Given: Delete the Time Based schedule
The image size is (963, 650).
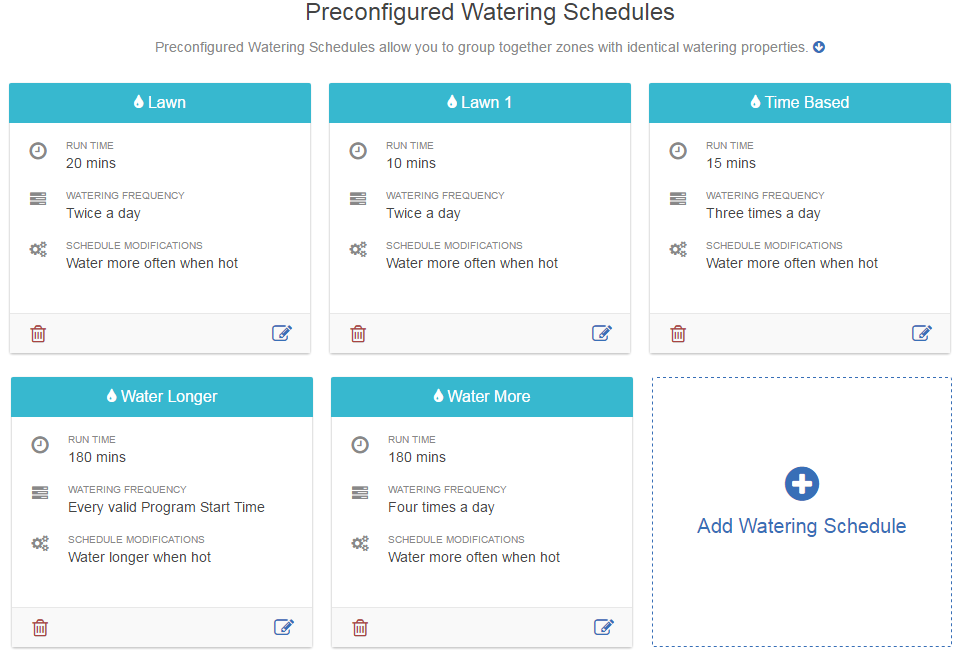Looking at the screenshot, I should [x=678, y=334].
